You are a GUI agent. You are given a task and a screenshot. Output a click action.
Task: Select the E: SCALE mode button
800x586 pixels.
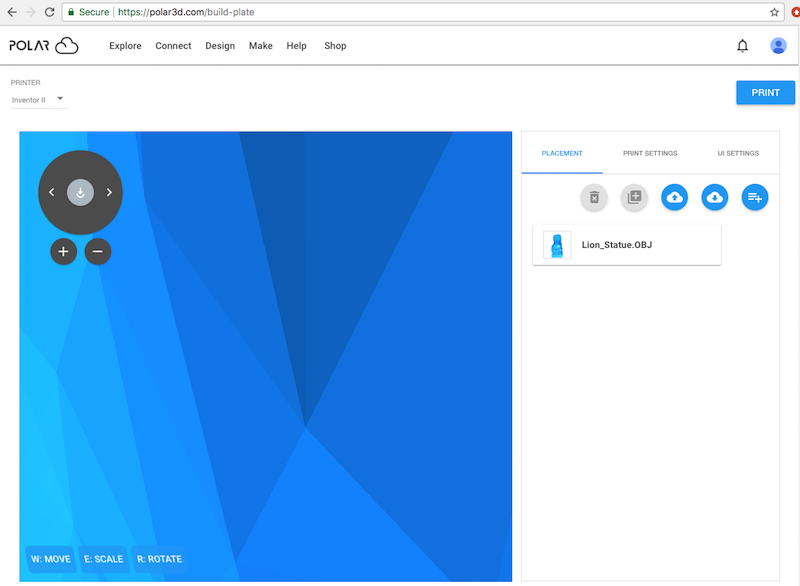click(x=104, y=559)
